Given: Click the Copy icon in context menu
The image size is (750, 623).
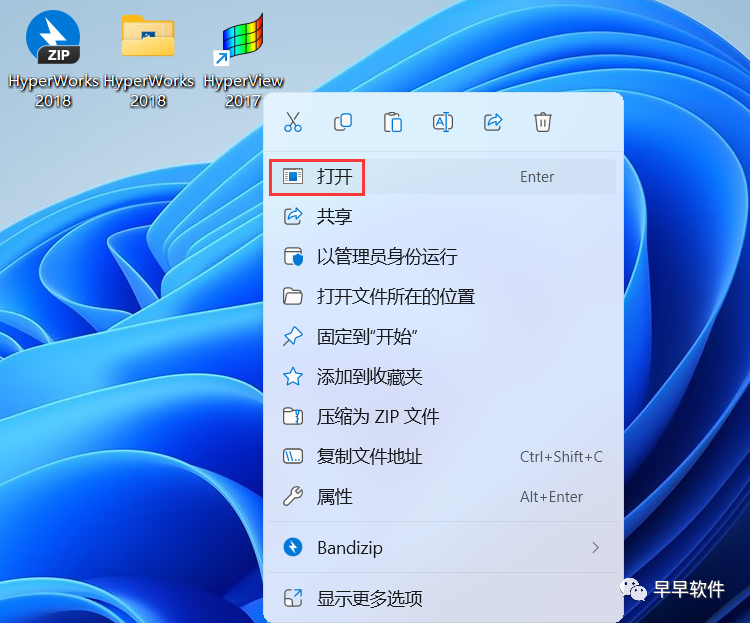Looking at the screenshot, I should (343, 122).
